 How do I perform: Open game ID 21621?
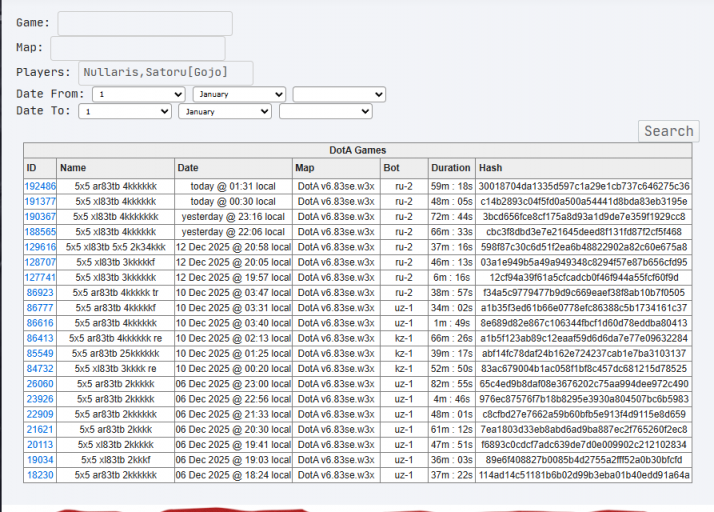(x=40, y=430)
